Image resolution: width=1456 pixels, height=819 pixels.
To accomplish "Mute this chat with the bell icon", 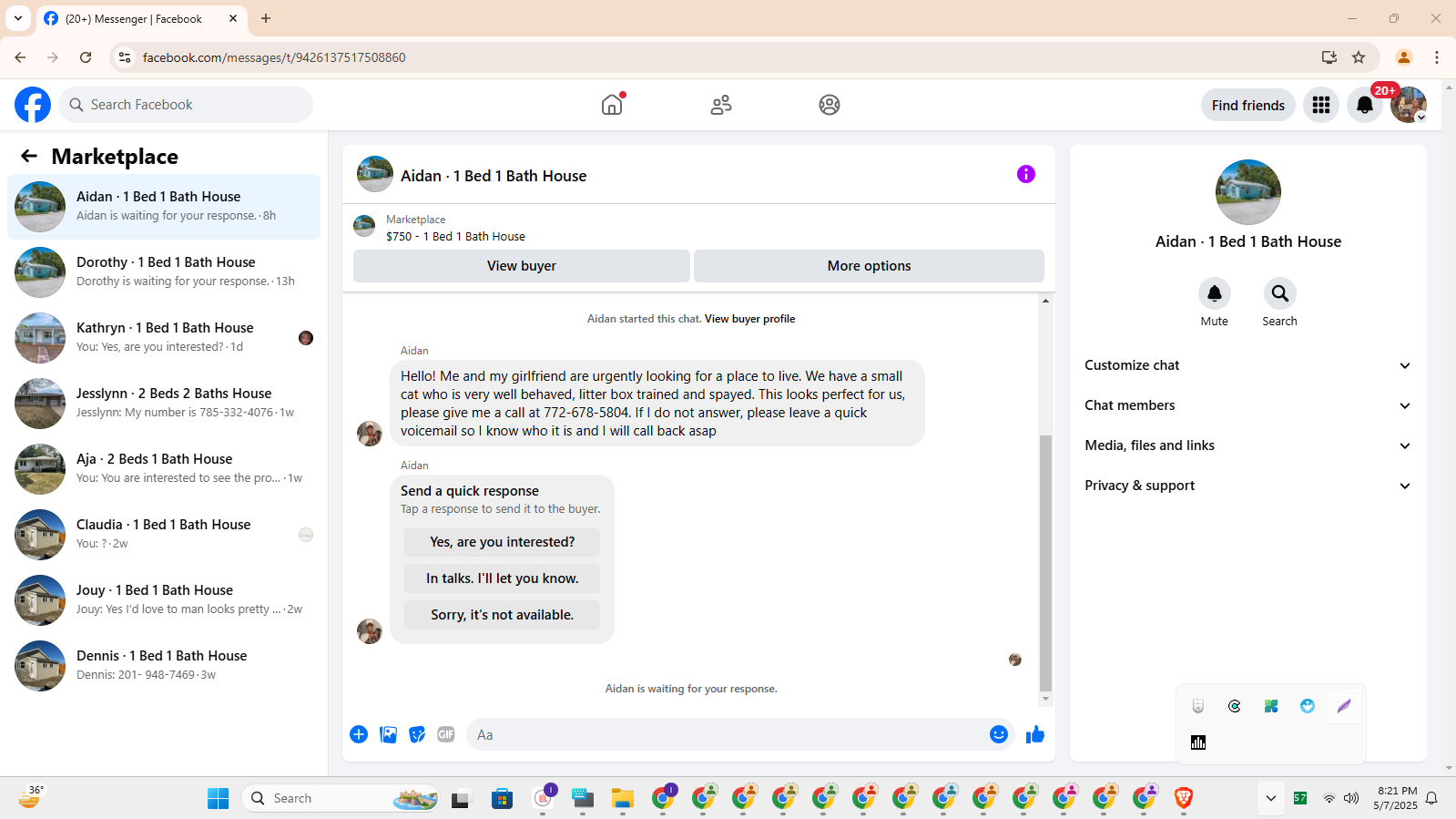I will click(x=1215, y=293).
